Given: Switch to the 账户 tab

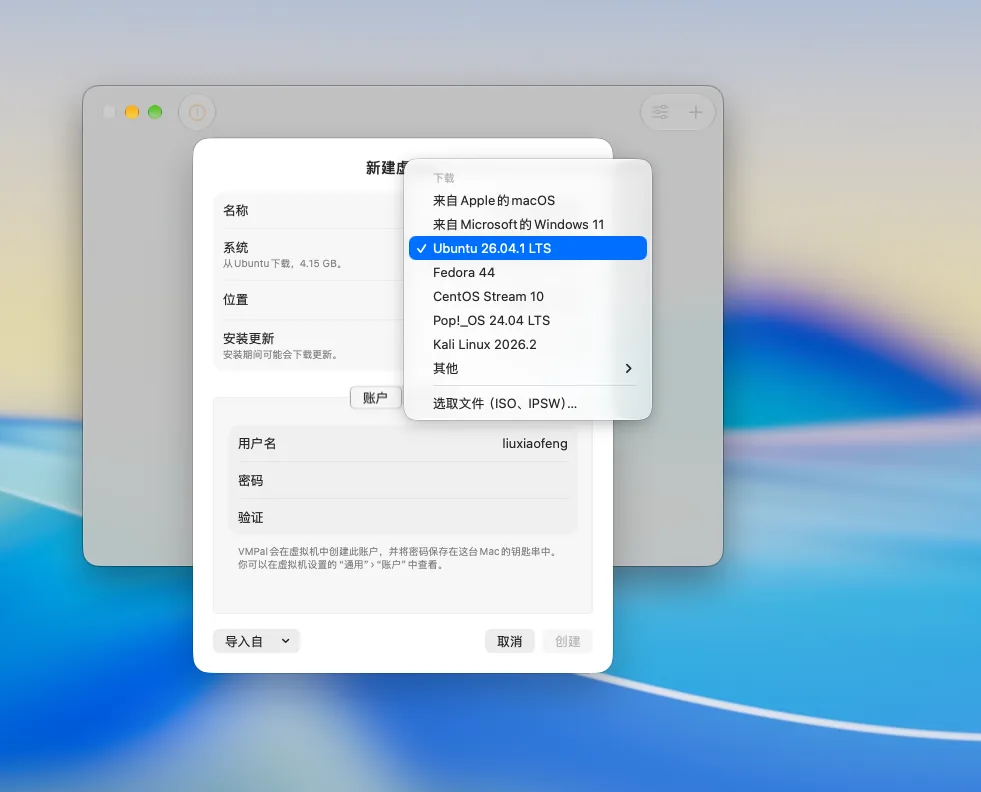Looking at the screenshot, I should click(375, 397).
